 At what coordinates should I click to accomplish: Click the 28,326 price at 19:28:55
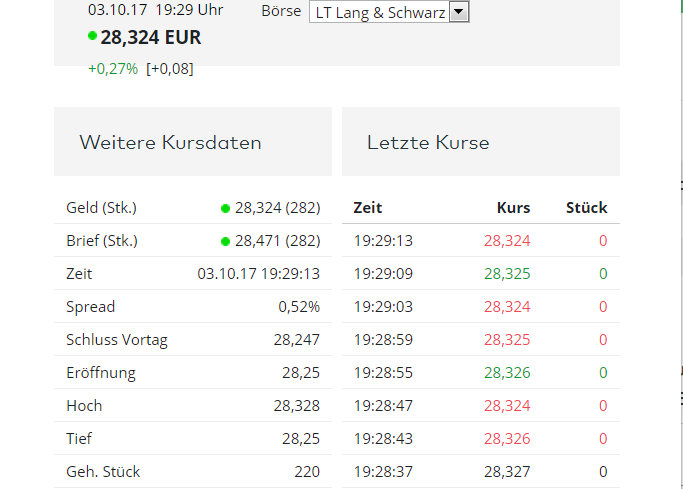tap(507, 373)
